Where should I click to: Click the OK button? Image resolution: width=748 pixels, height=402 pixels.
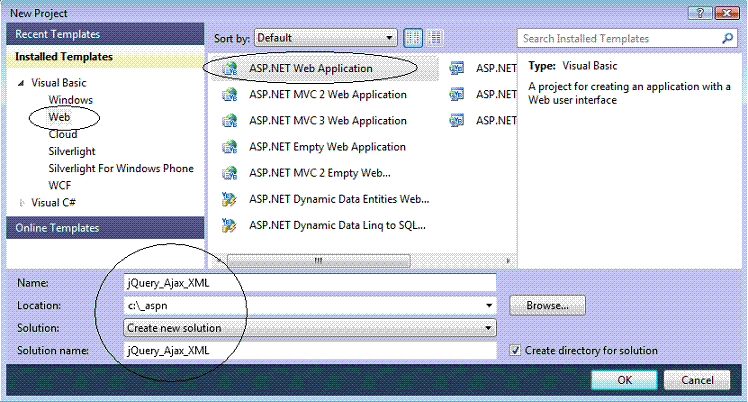624,380
